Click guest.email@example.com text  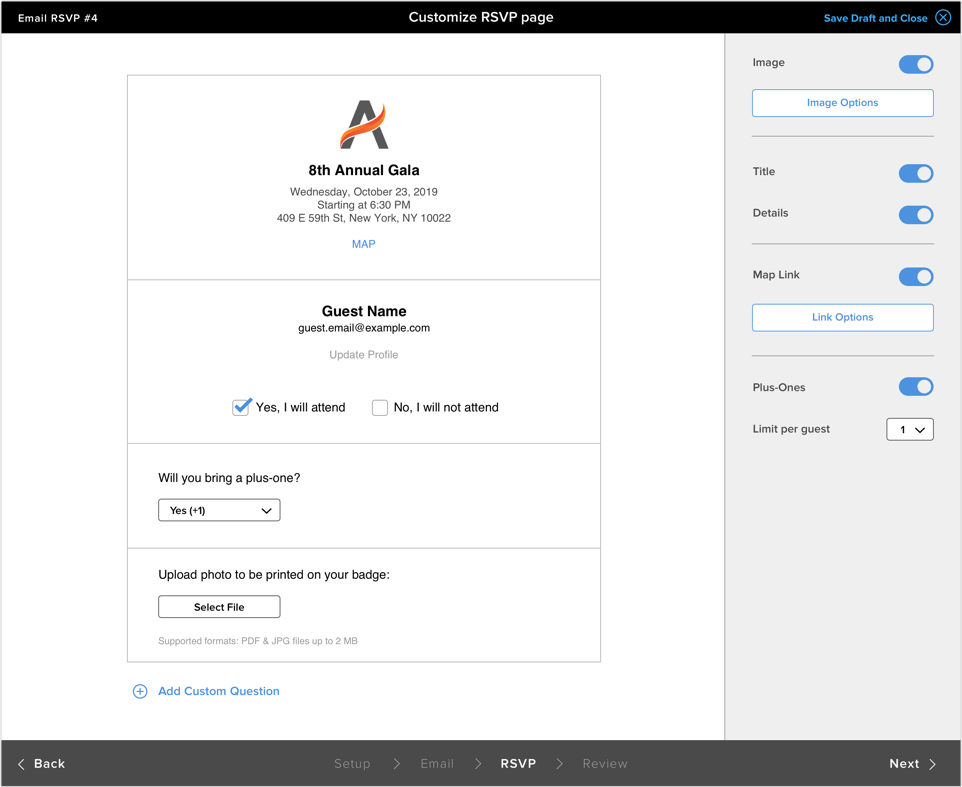[x=364, y=328]
